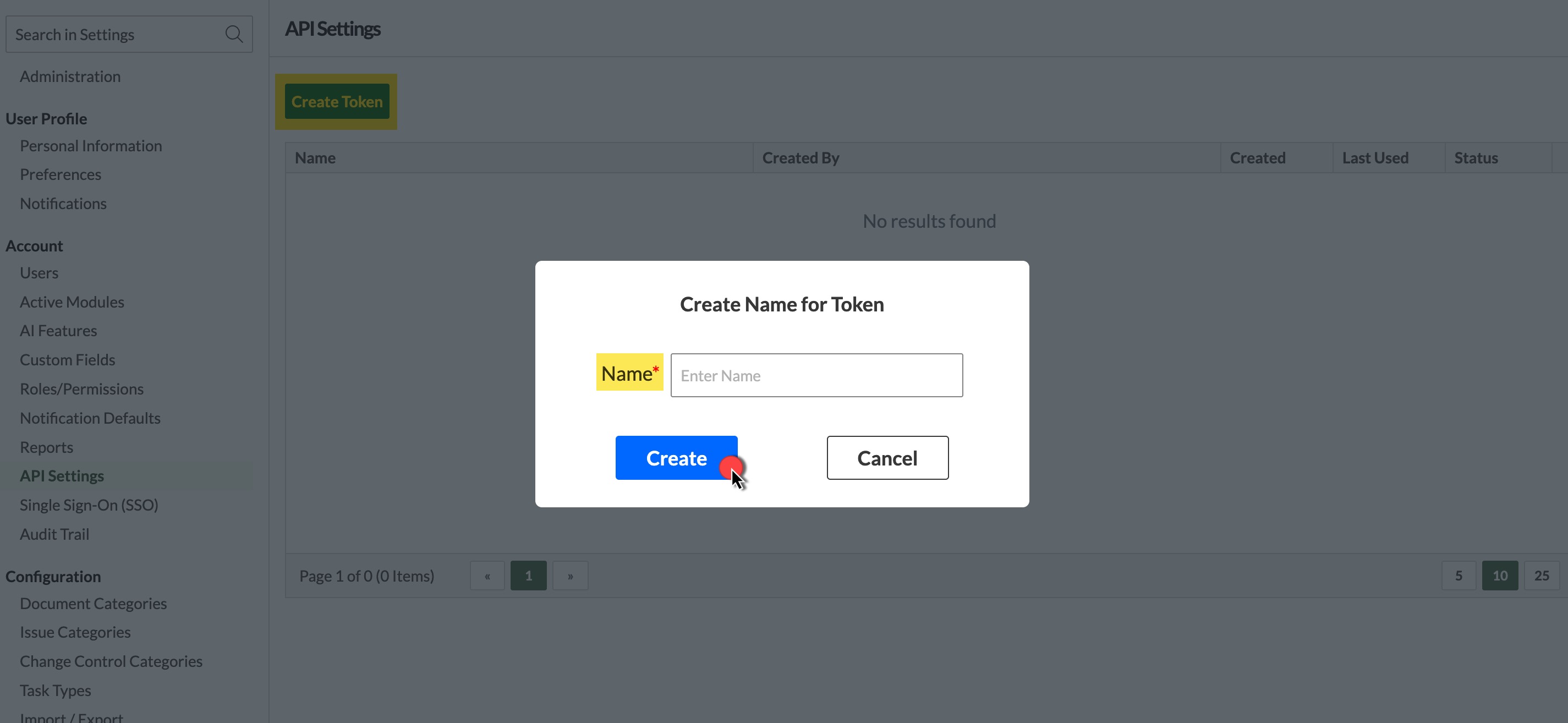
Task: Open Change Control Categories configuration
Action: click(111, 661)
